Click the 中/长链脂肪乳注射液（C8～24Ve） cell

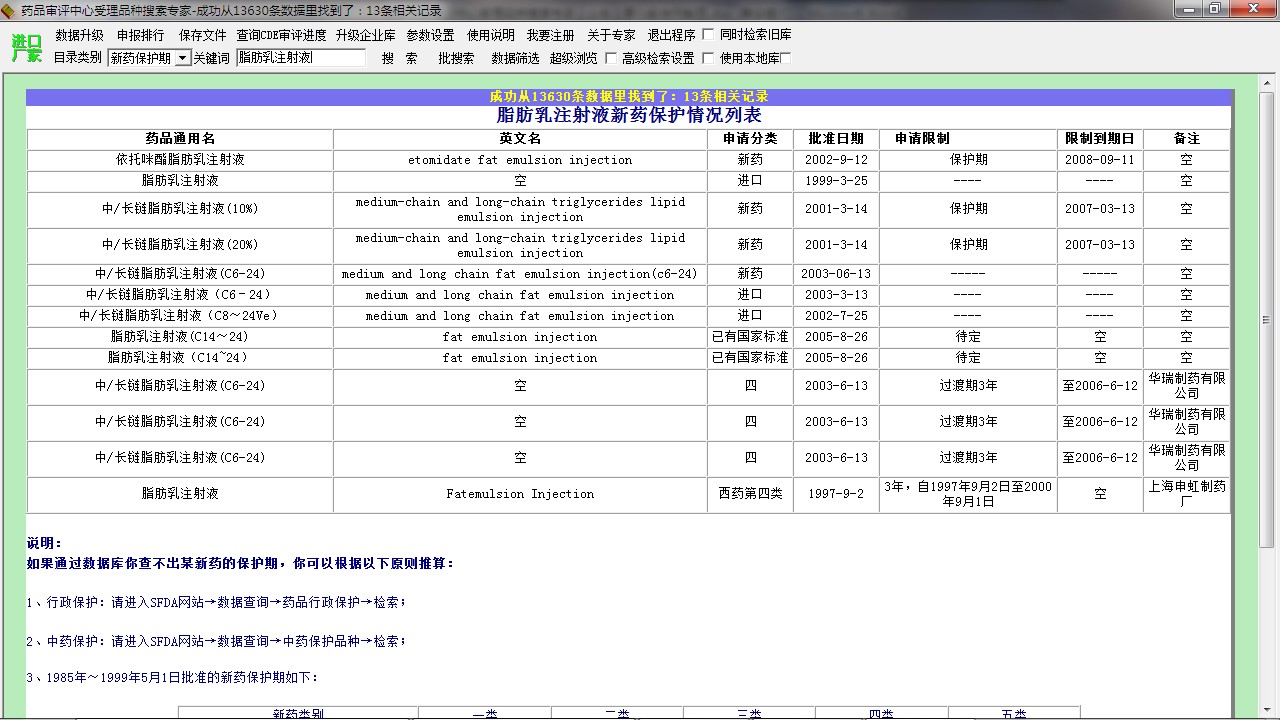pyautogui.click(x=180, y=316)
